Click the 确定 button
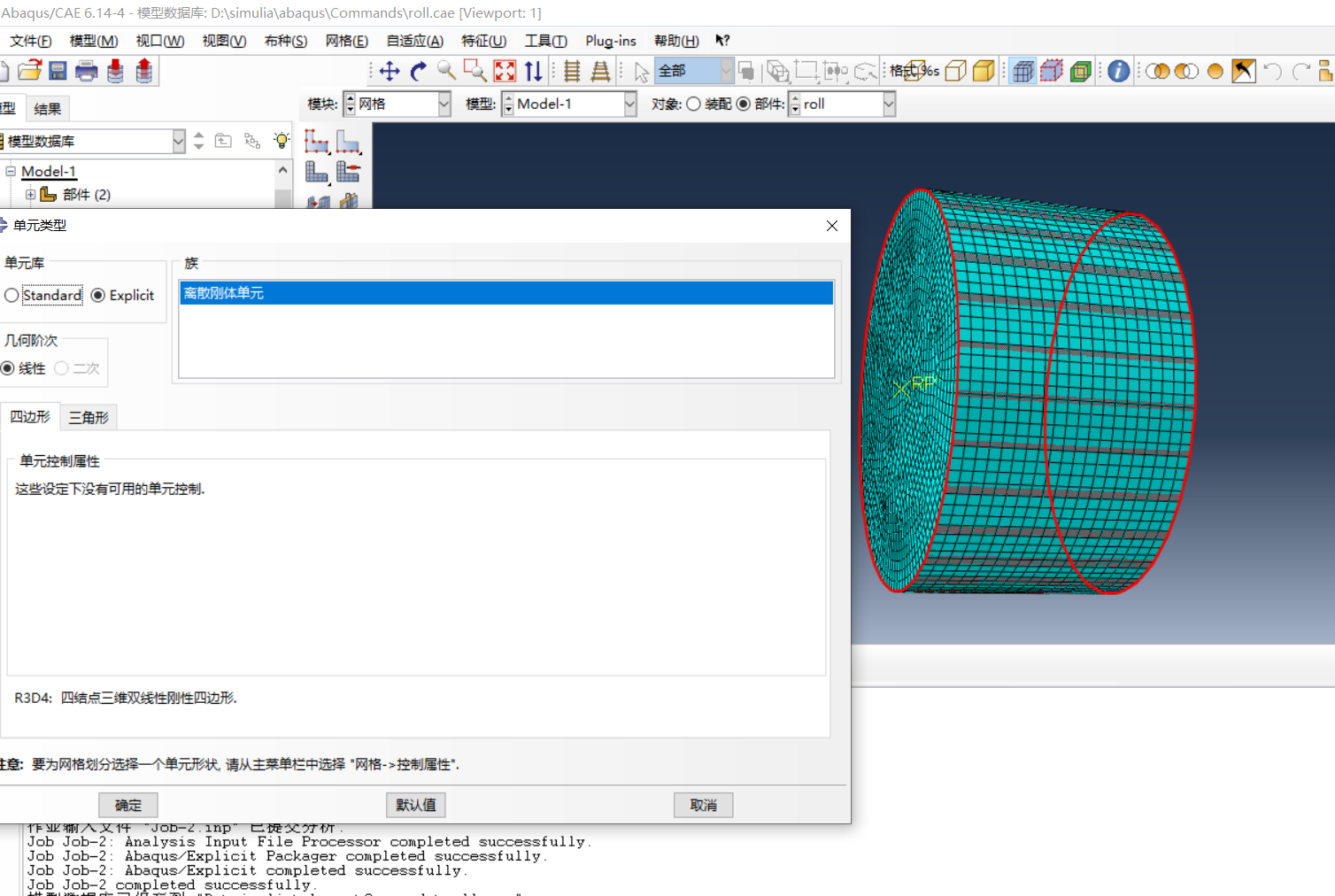This screenshot has width=1335, height=896. click(127, 805)
